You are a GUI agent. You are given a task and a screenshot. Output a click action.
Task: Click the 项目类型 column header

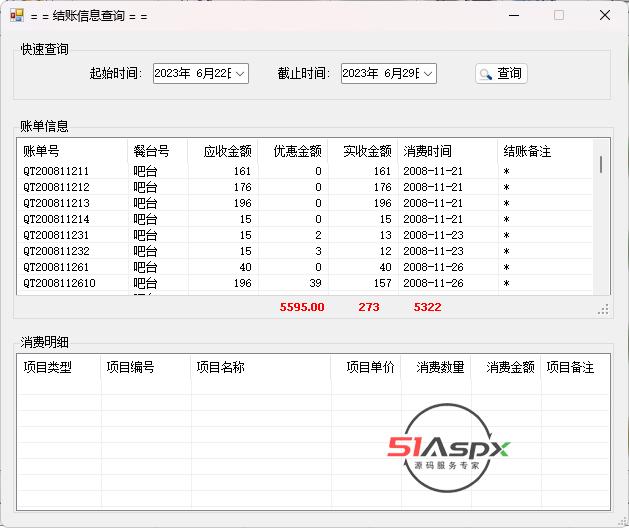47,367
